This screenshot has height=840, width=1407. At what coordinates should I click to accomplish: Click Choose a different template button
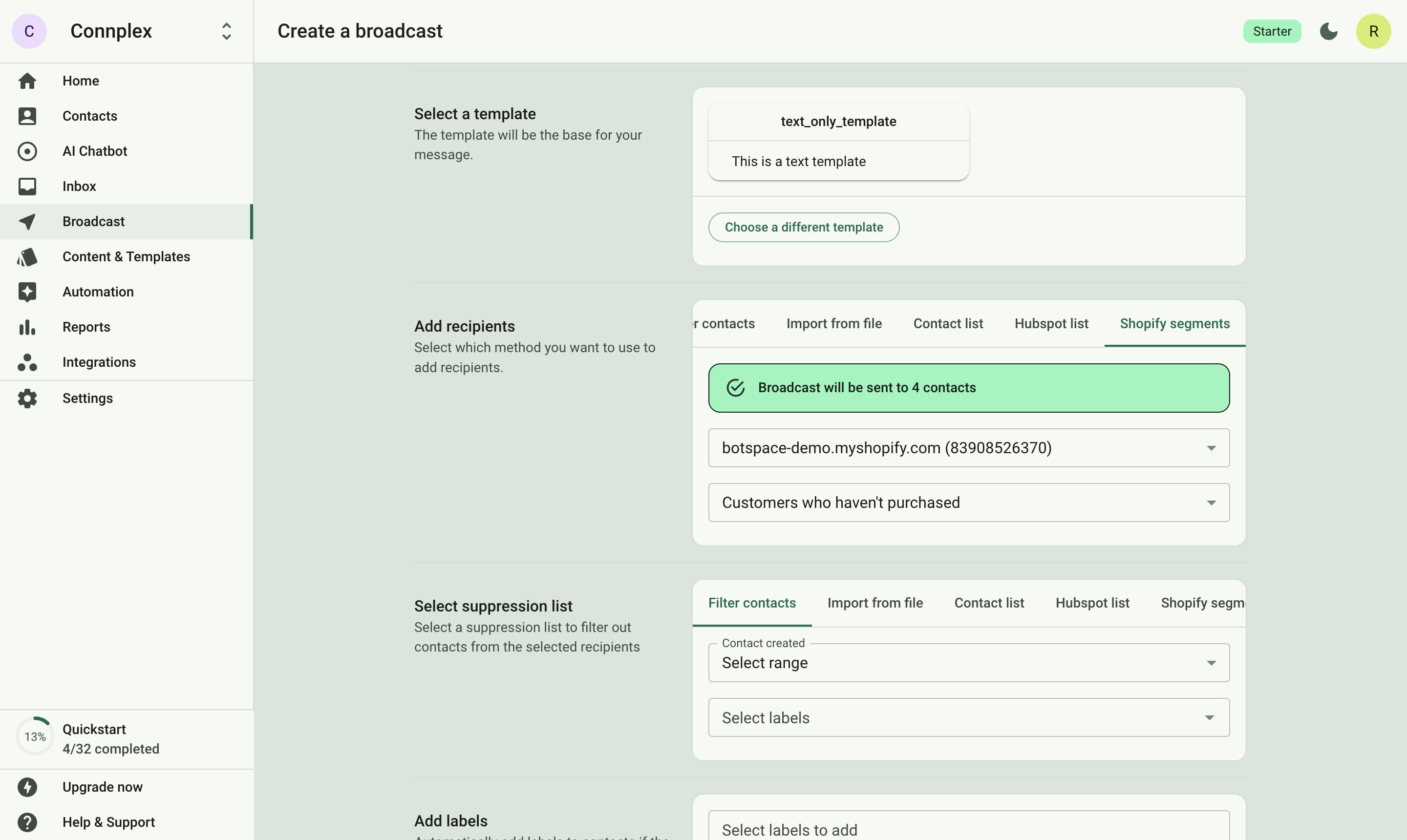[804, 227]
